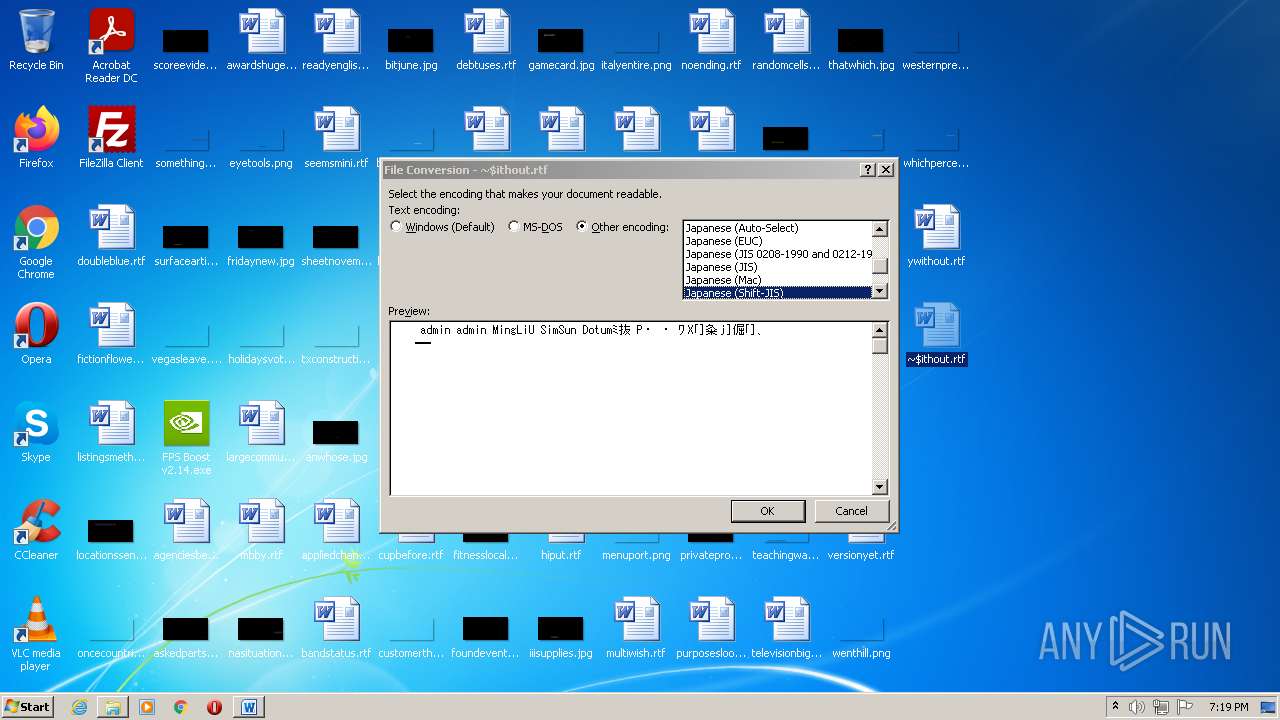
Task: Open the Recycle Bin desktop icon
Action: (x=36, y=40)
